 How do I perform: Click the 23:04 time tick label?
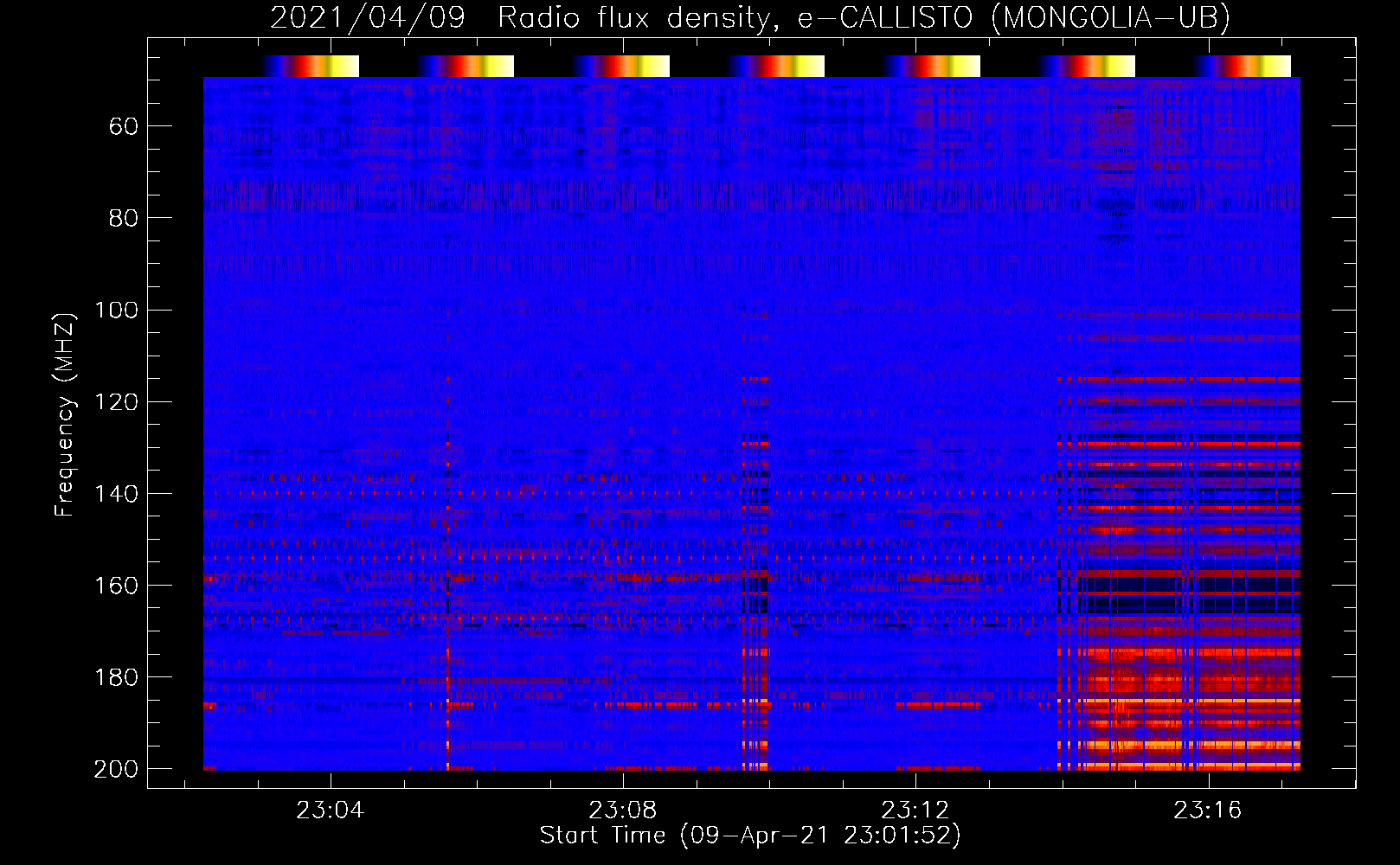(330, 811)
